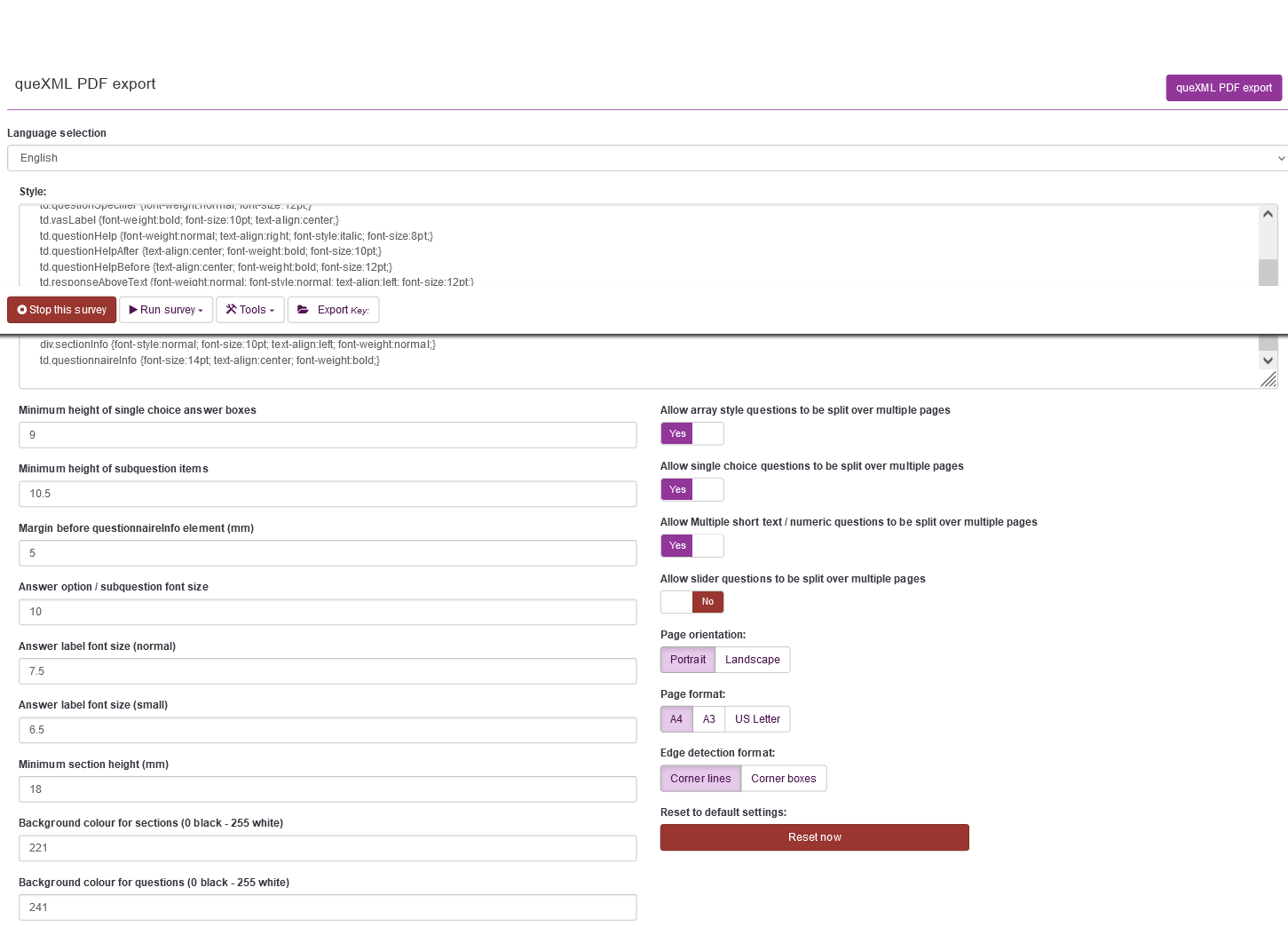
Task: Toggle array style questions split switch
Action: [x=692, y=433]
